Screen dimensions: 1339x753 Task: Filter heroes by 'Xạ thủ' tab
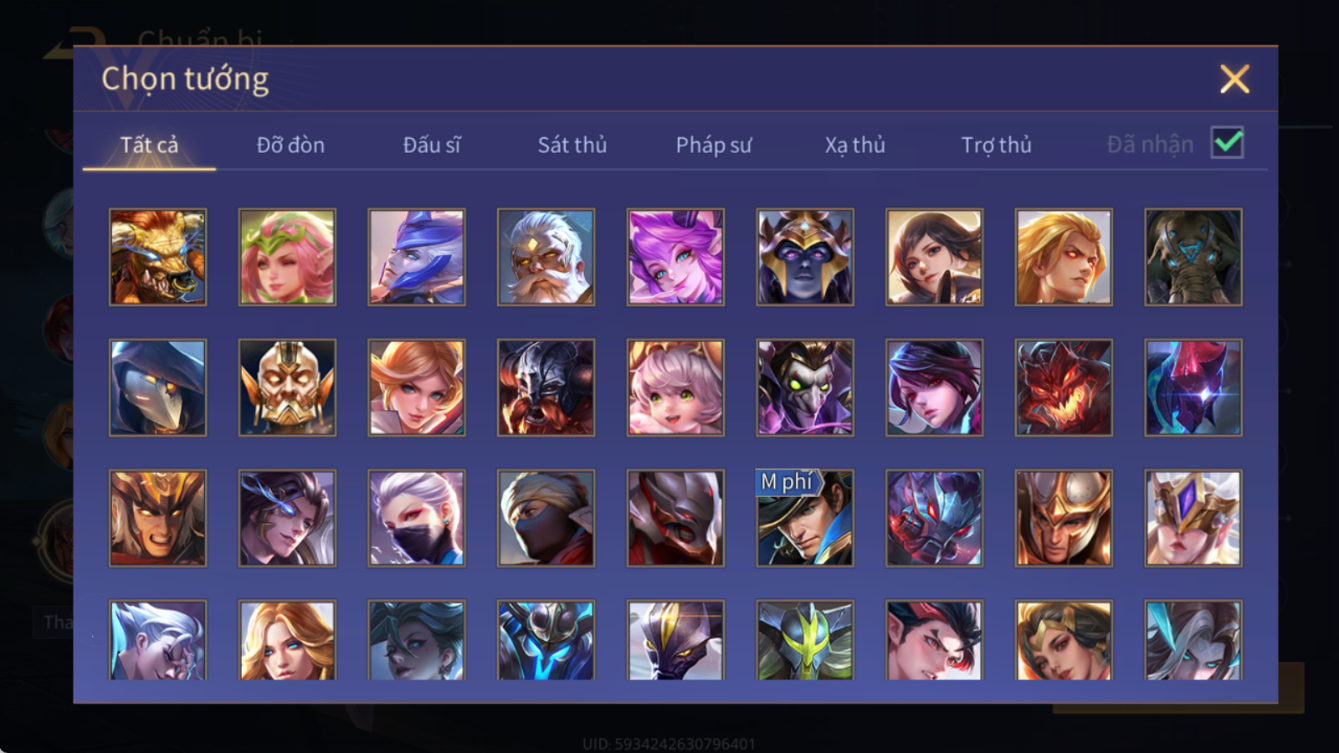coord(855,145)
